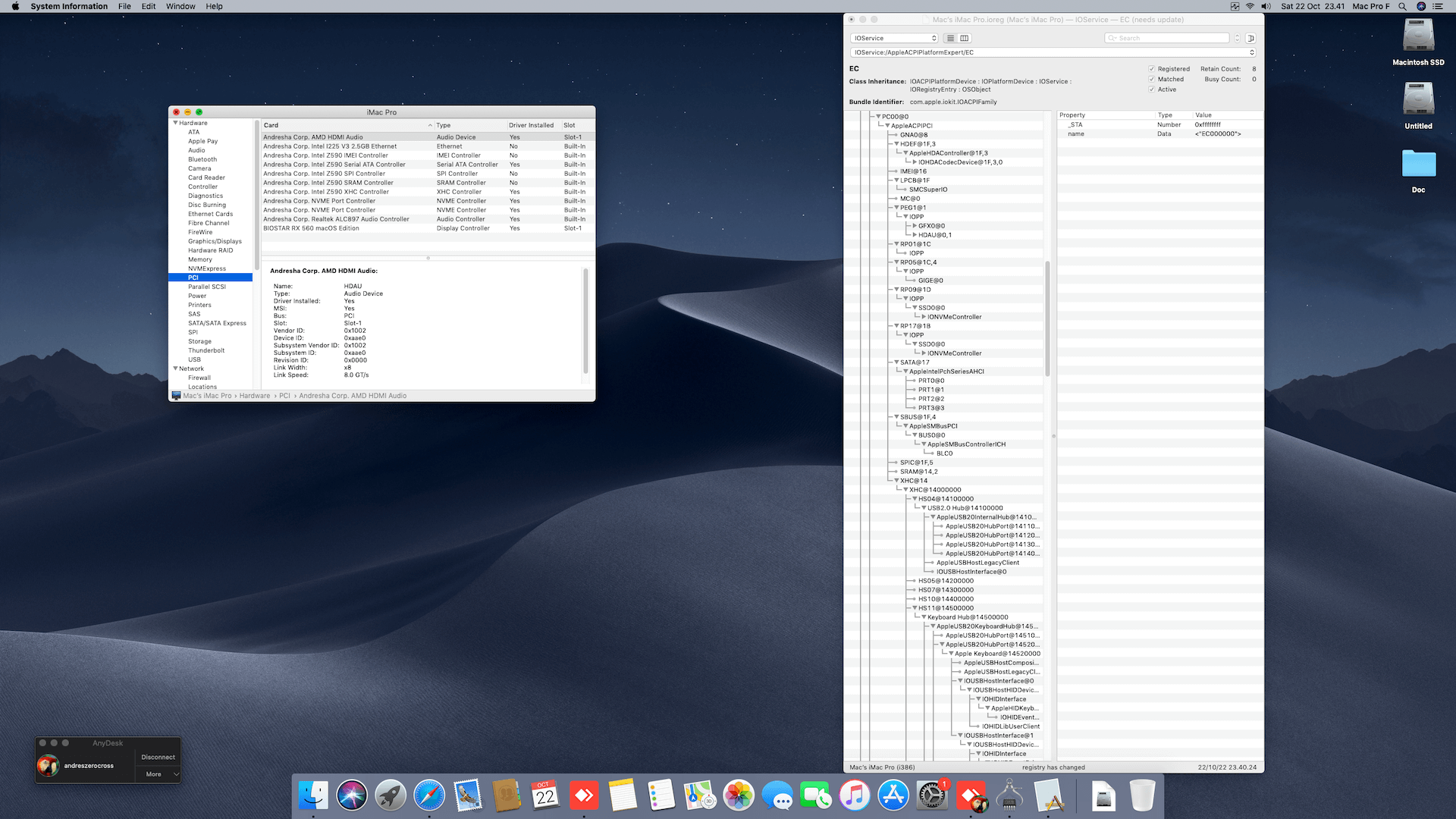Collapse the XHC@14 tree node

[x=896, y=481]
